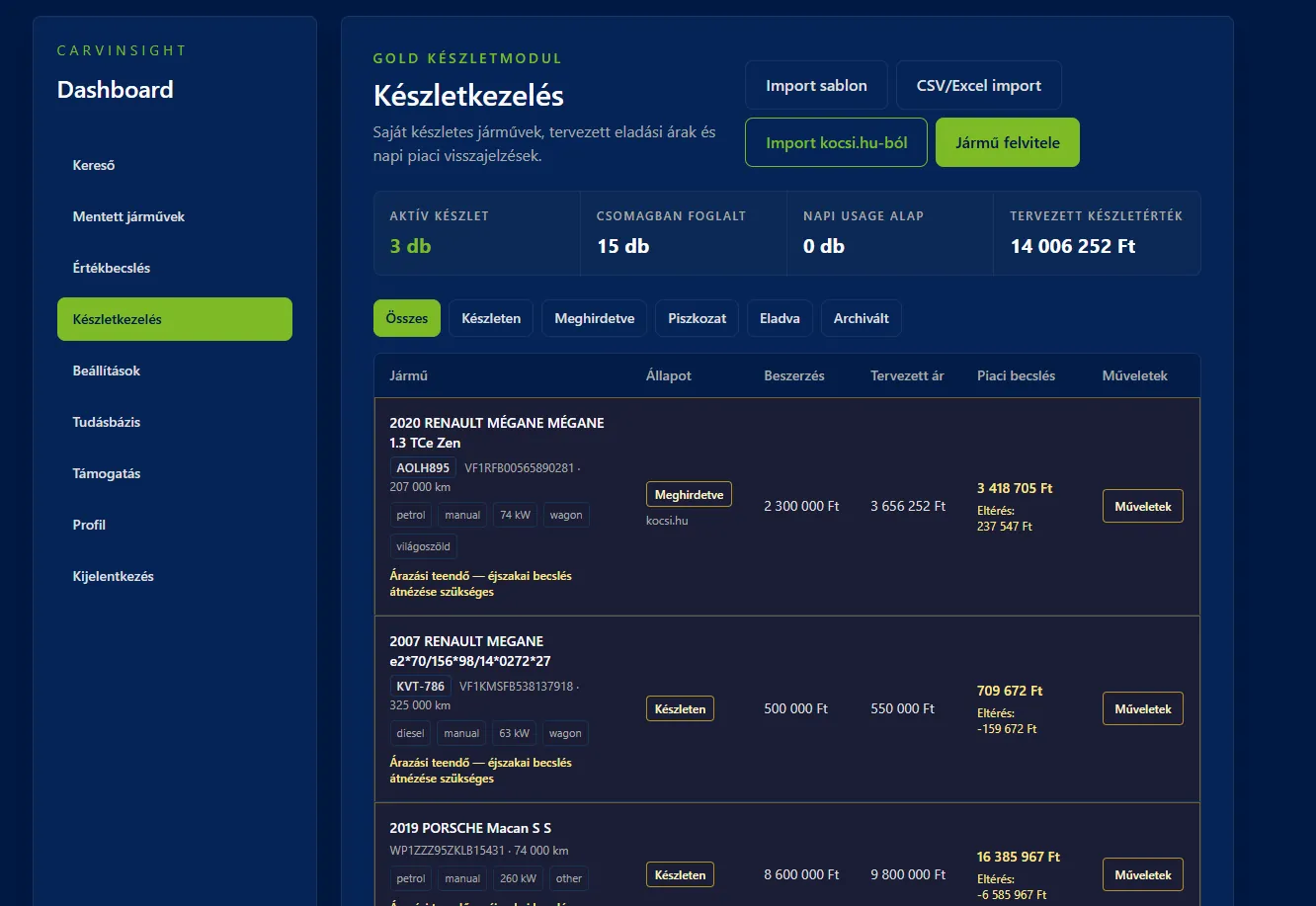Click the 260 kW tag
This screenshot has height=906, width=1316.
pos(518,878)
